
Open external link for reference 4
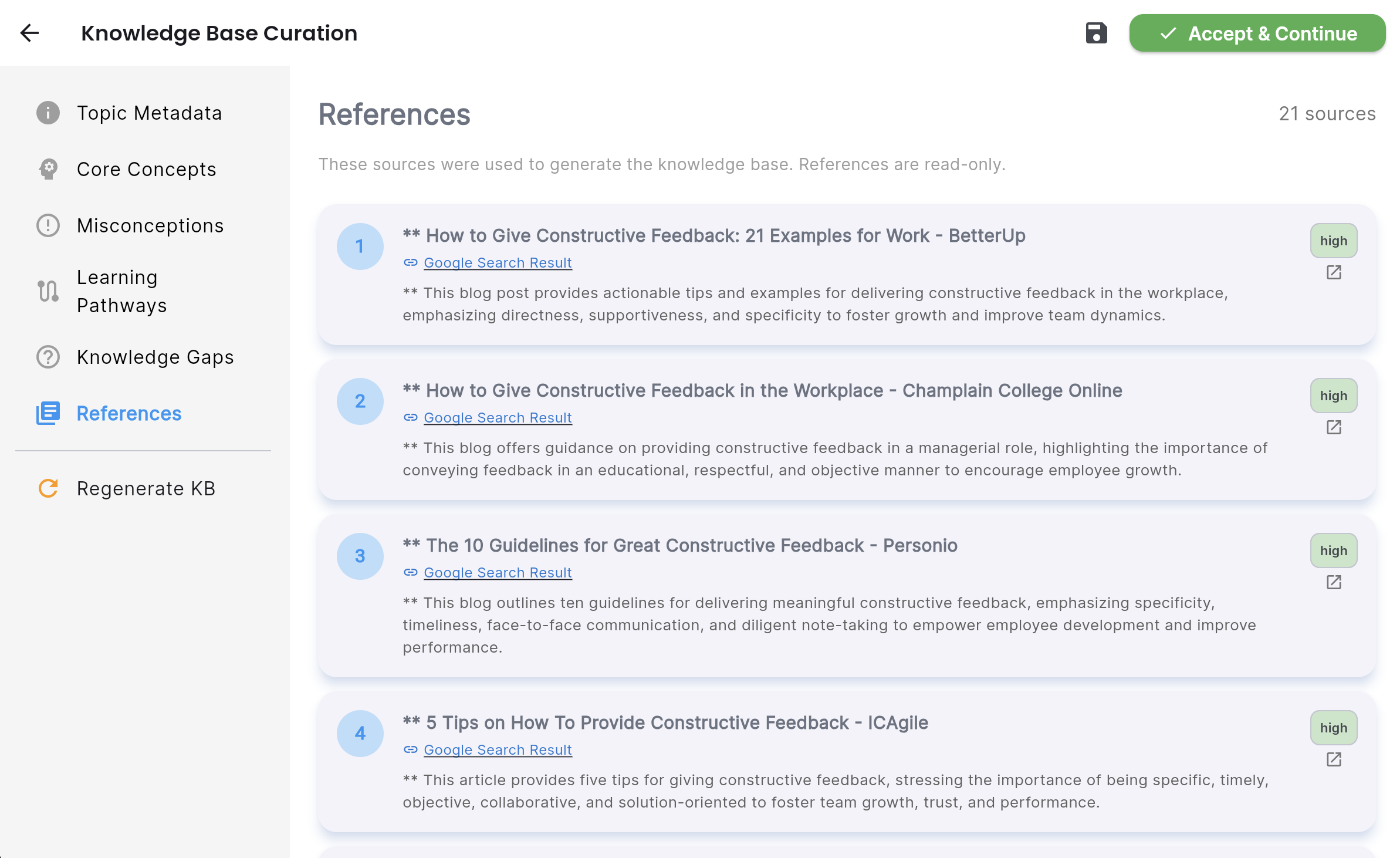[1333, 759]
